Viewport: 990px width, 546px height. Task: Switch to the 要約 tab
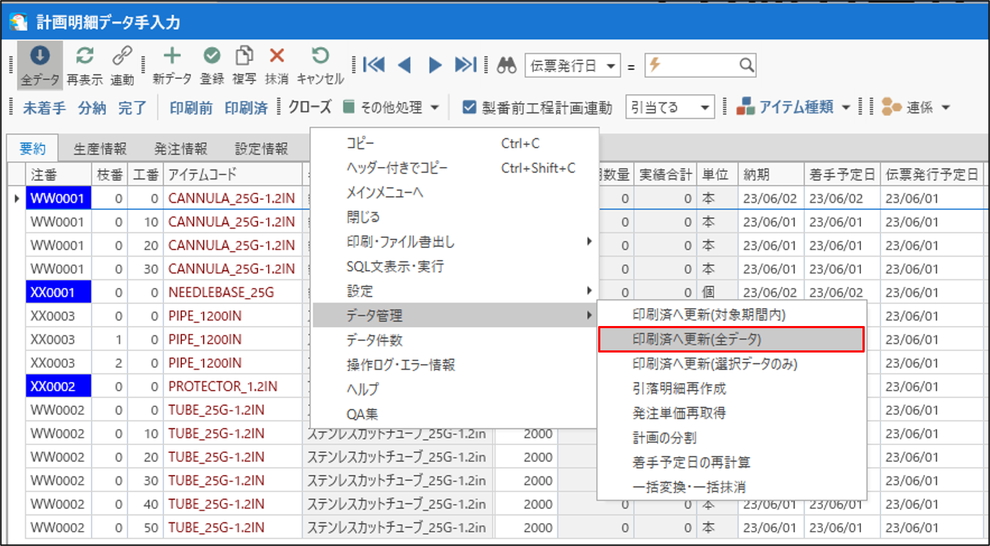32,148
